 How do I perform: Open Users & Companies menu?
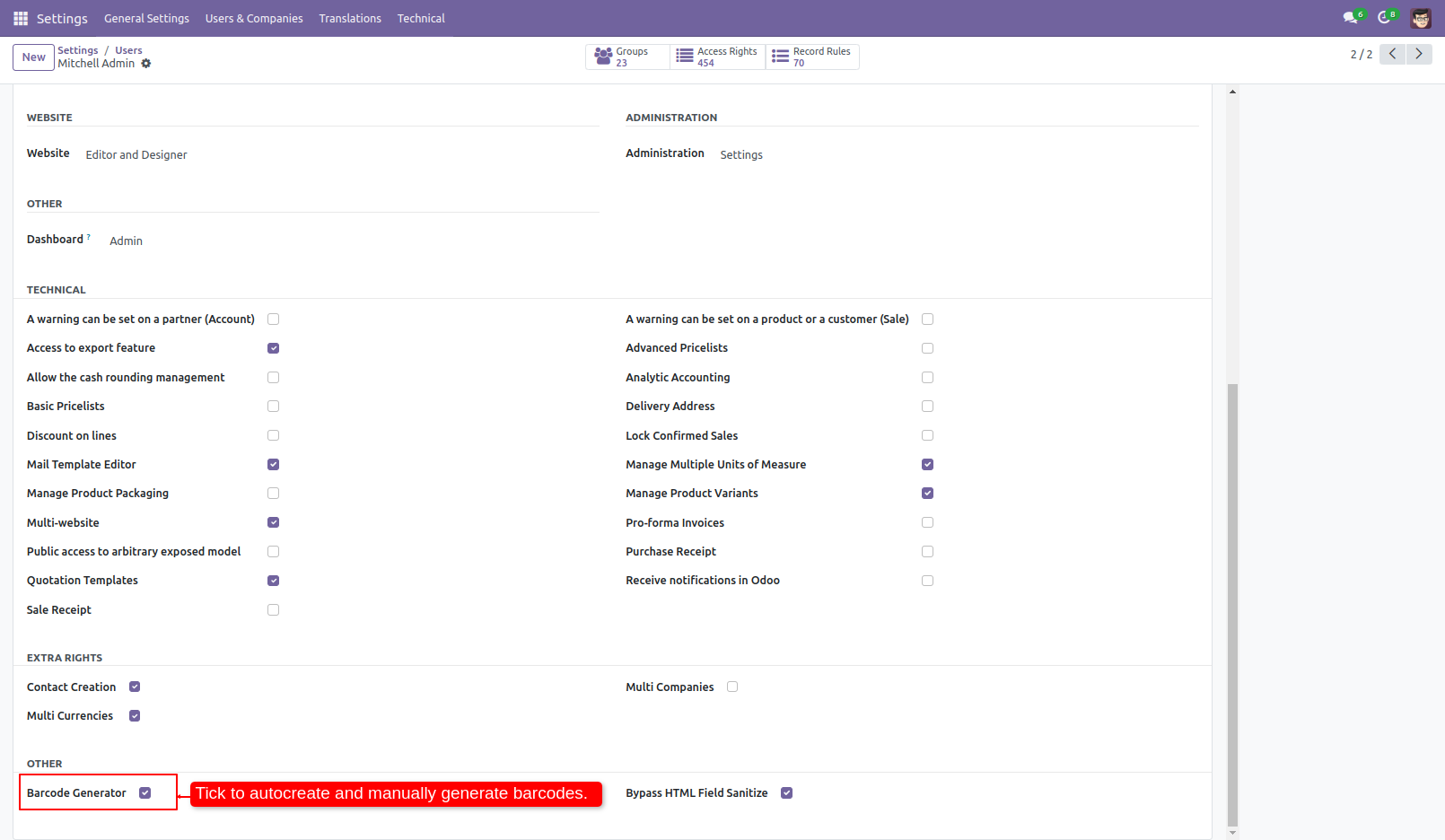(x=254, y=18)
